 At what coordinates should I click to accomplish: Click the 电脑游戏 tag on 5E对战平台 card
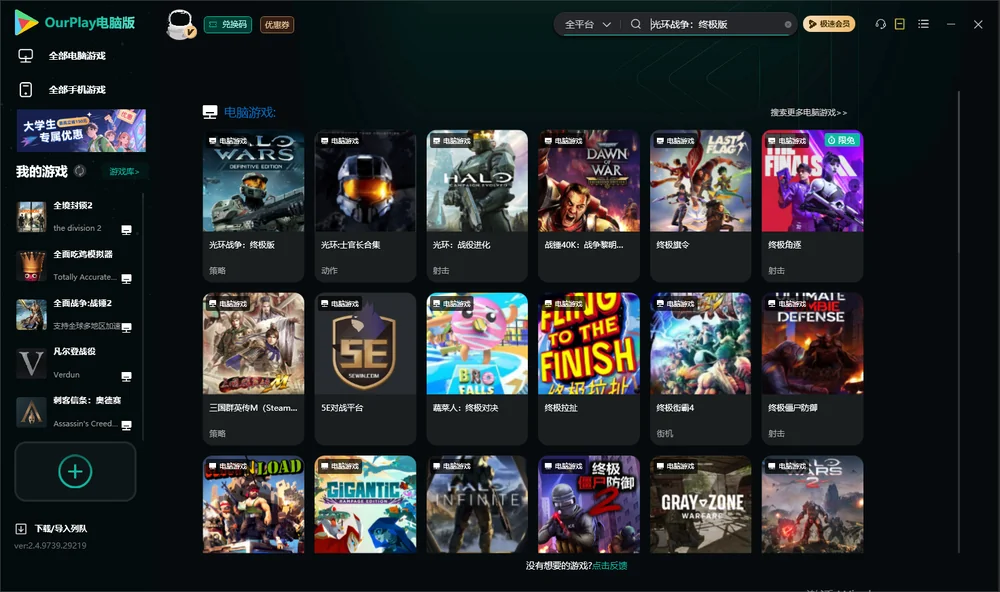[340, 304]
